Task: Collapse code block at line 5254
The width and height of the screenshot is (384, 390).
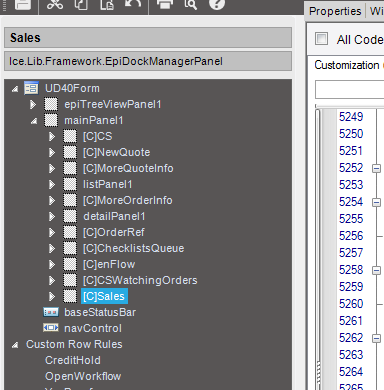Action: coord(376,202)
